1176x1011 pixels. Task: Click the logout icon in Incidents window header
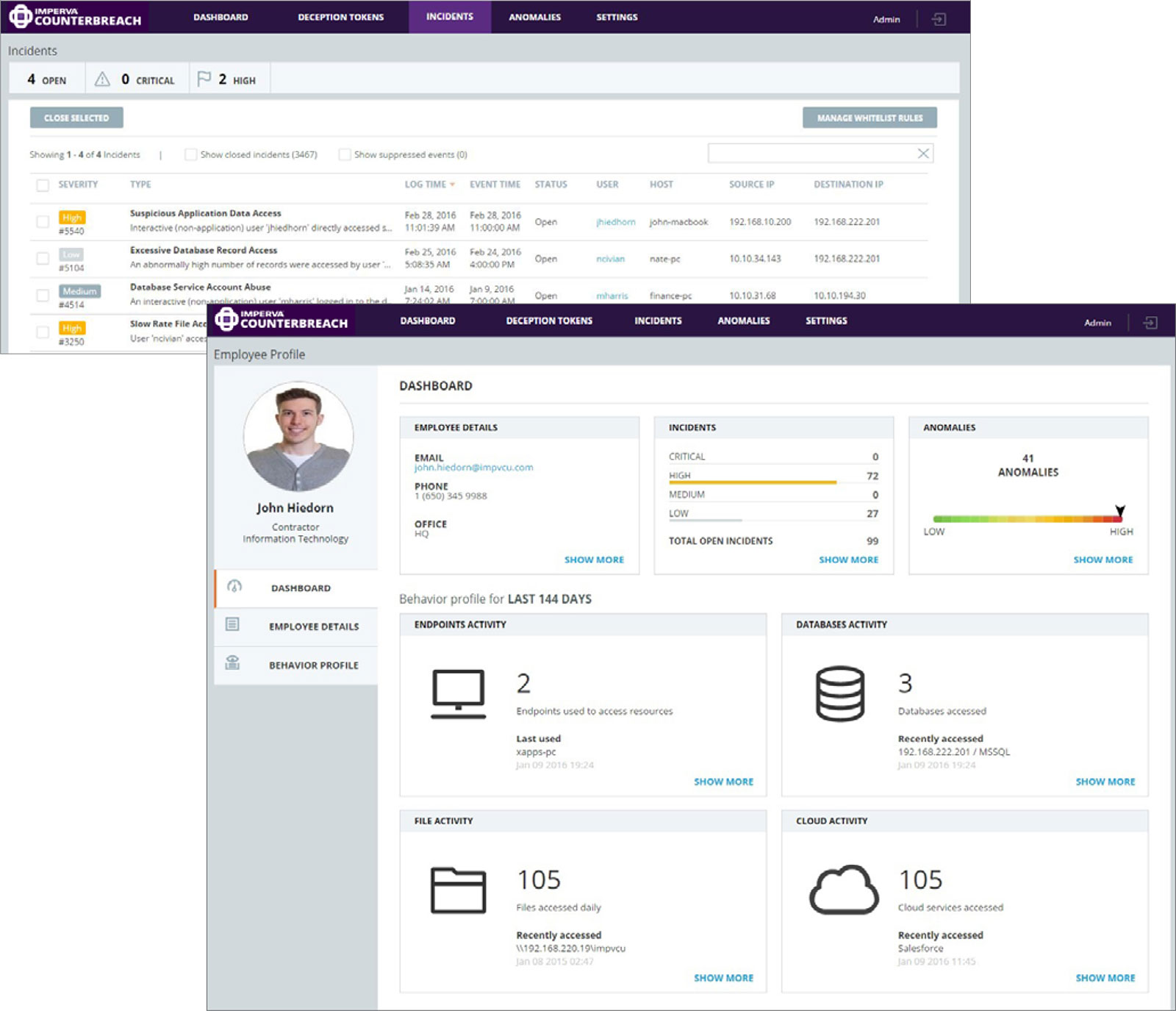pos(939,19)
